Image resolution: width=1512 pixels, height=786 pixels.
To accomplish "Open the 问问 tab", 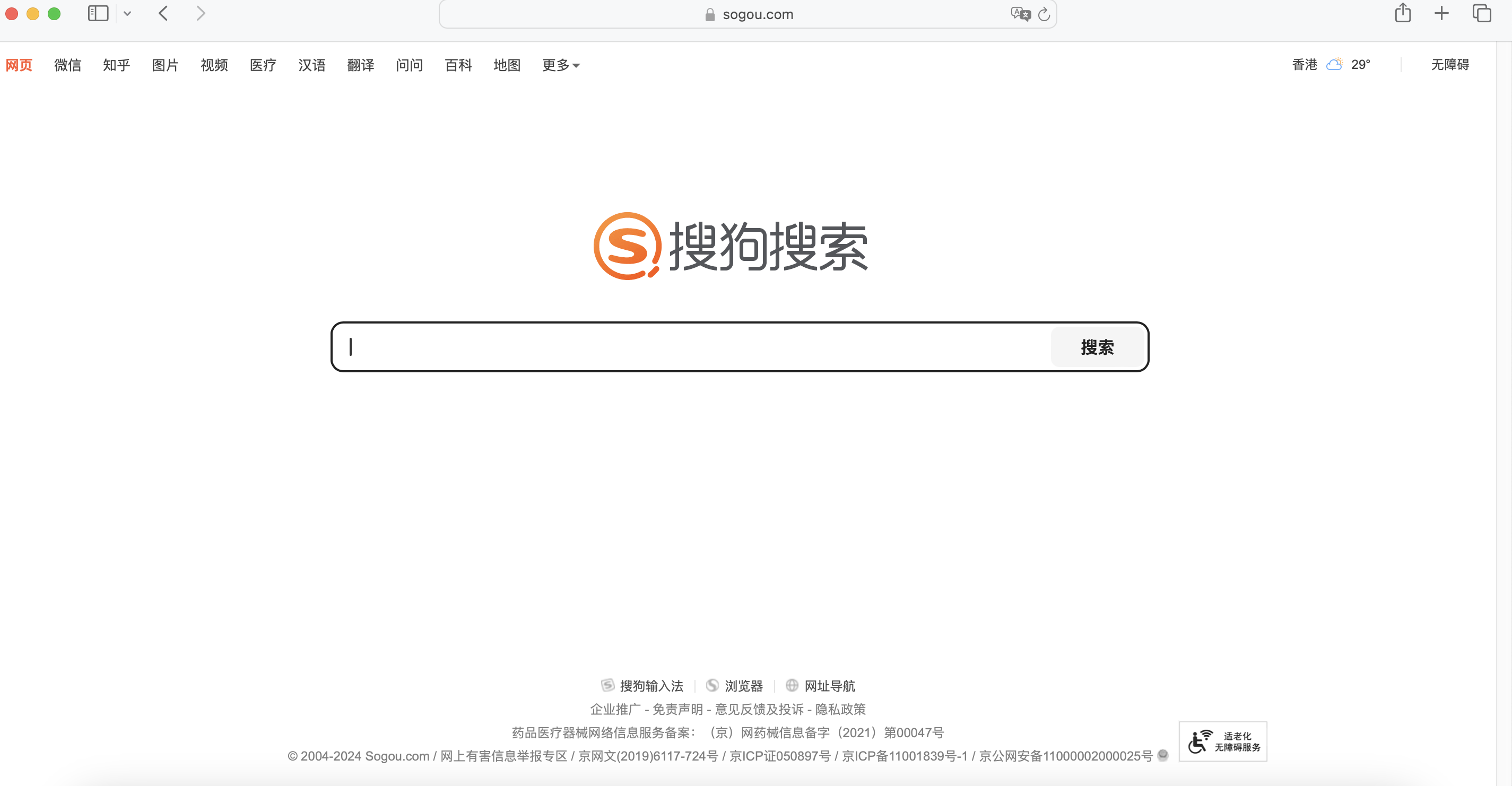I will tap(409, 65).
